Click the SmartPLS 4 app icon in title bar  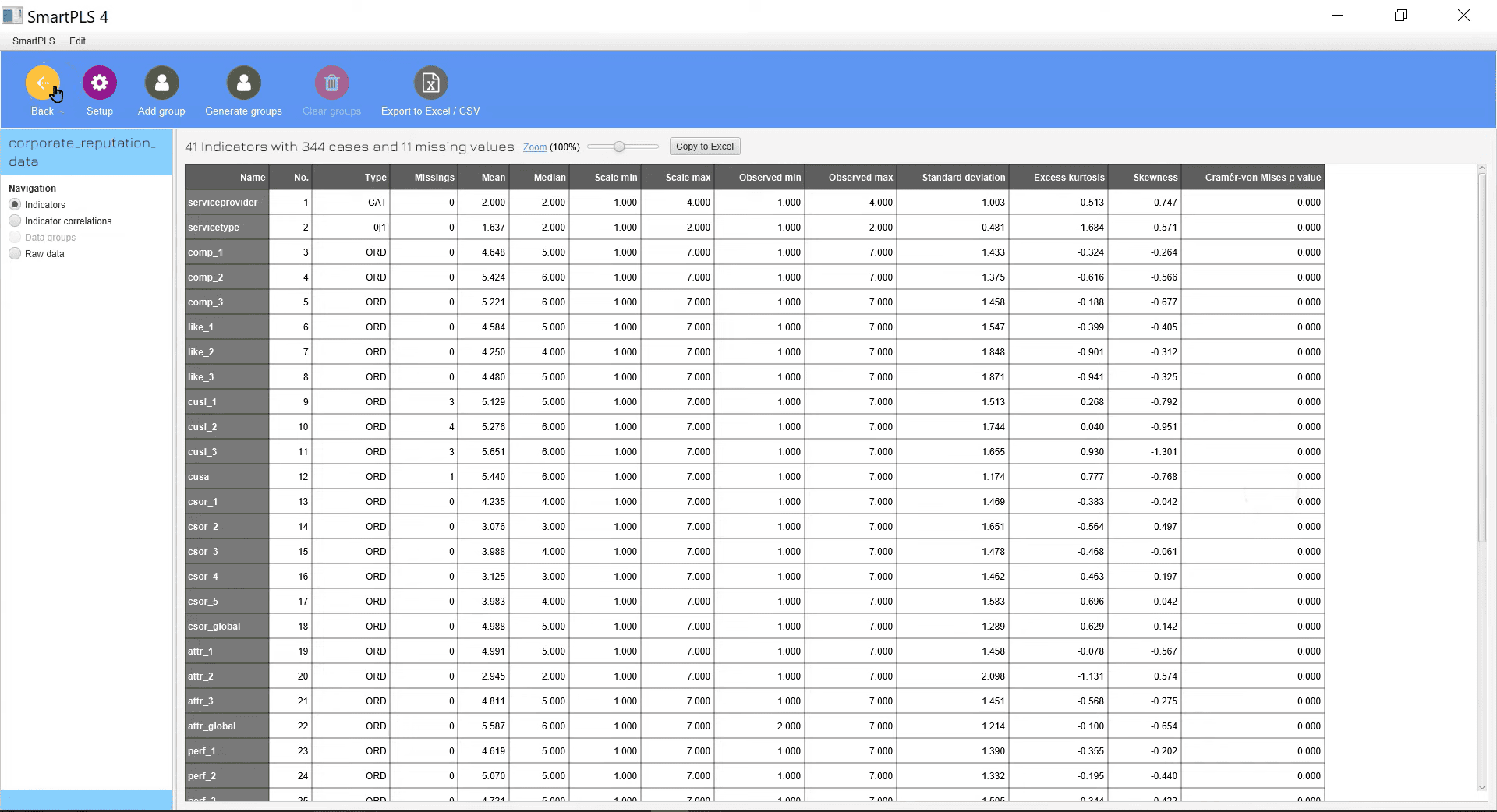tap(12, 16)
